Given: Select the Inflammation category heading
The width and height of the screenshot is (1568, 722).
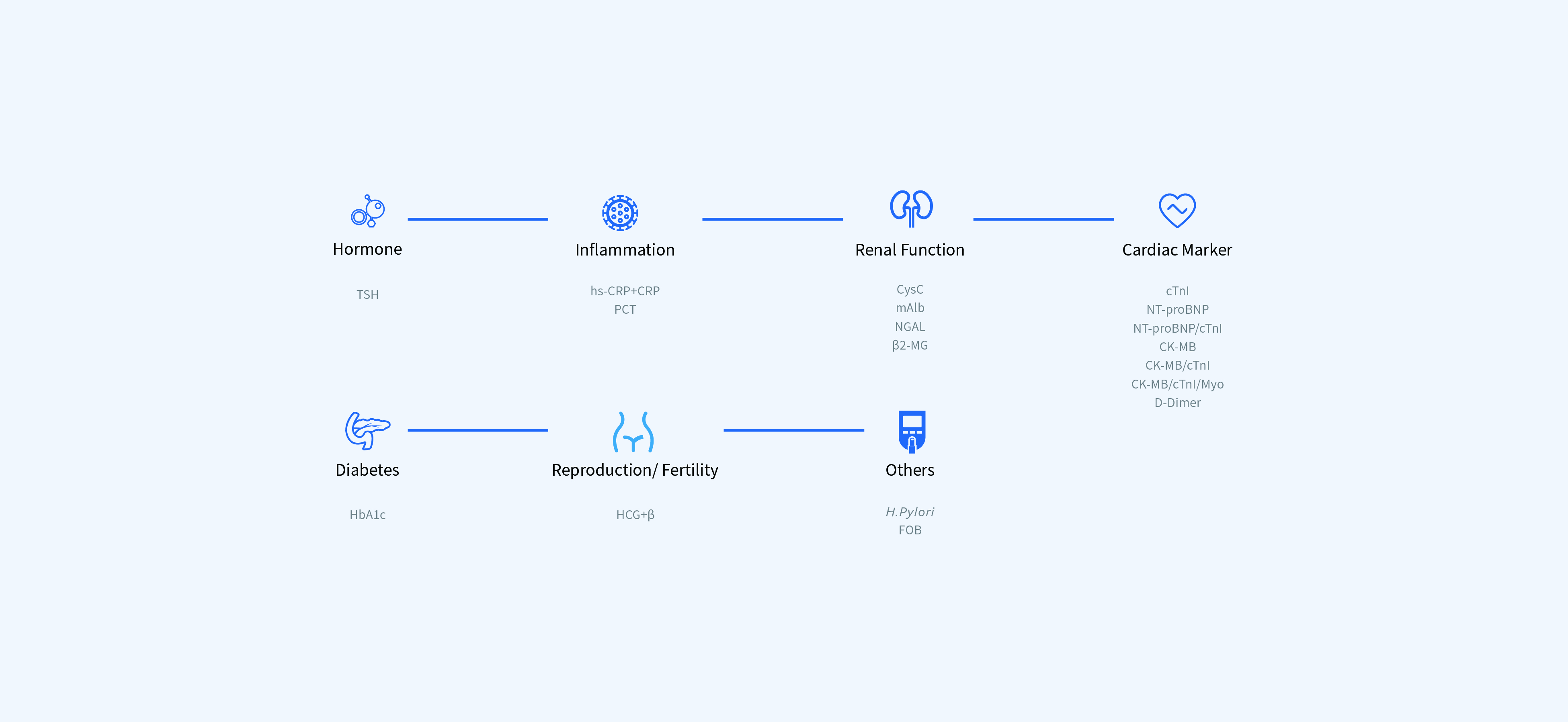Looking at the screenshot, I should coord(625,250).
